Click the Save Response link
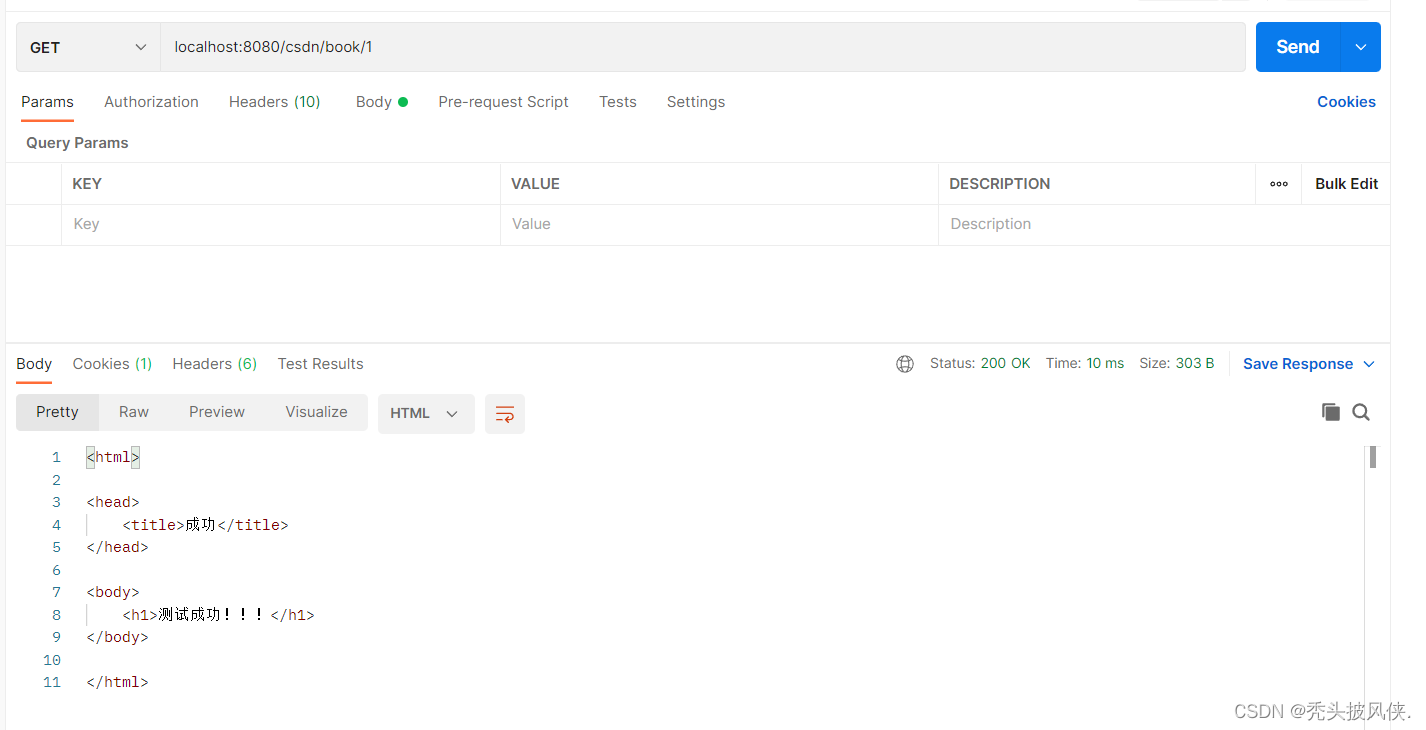Image resolution: width=1426 pixels, height=730 pixels. (1297, 364)
